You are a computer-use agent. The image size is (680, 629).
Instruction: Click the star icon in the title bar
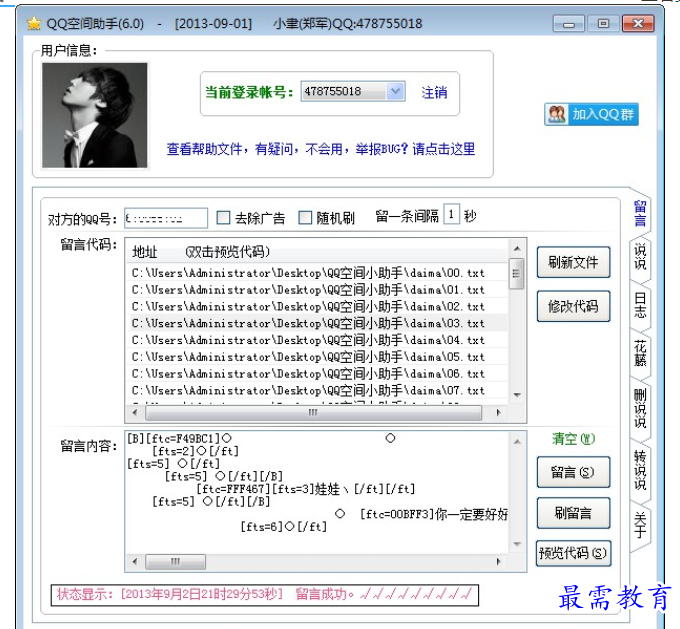33,23
